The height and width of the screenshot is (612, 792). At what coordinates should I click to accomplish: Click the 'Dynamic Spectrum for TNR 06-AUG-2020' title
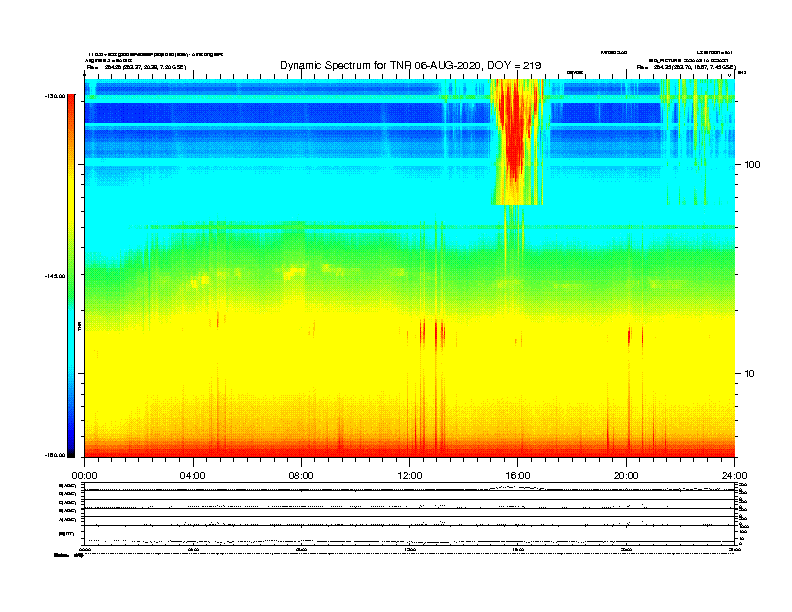pyautogui.click(x=410, y=65)
